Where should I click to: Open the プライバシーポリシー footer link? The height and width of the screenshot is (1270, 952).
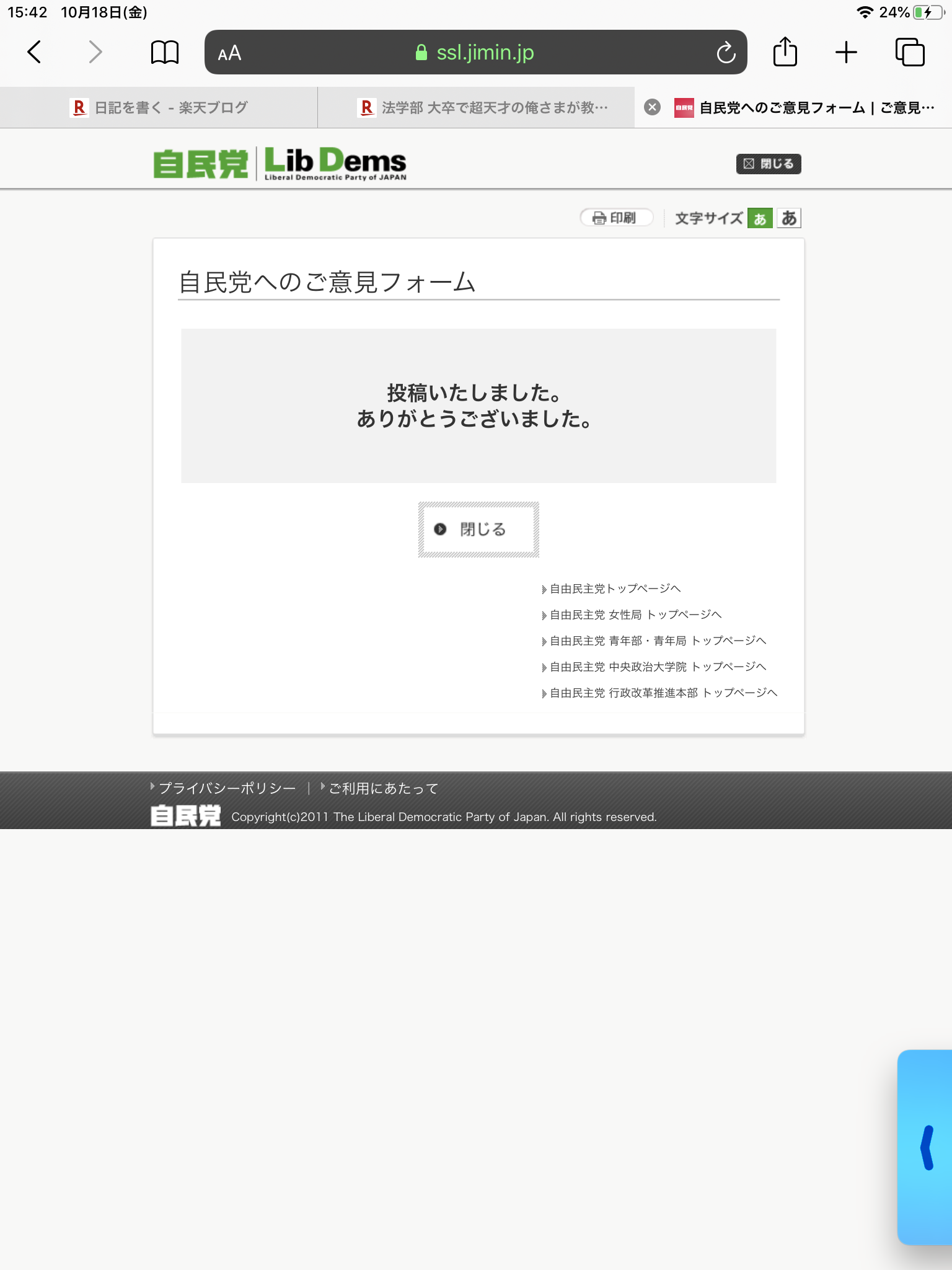click(x=227, y=788)
